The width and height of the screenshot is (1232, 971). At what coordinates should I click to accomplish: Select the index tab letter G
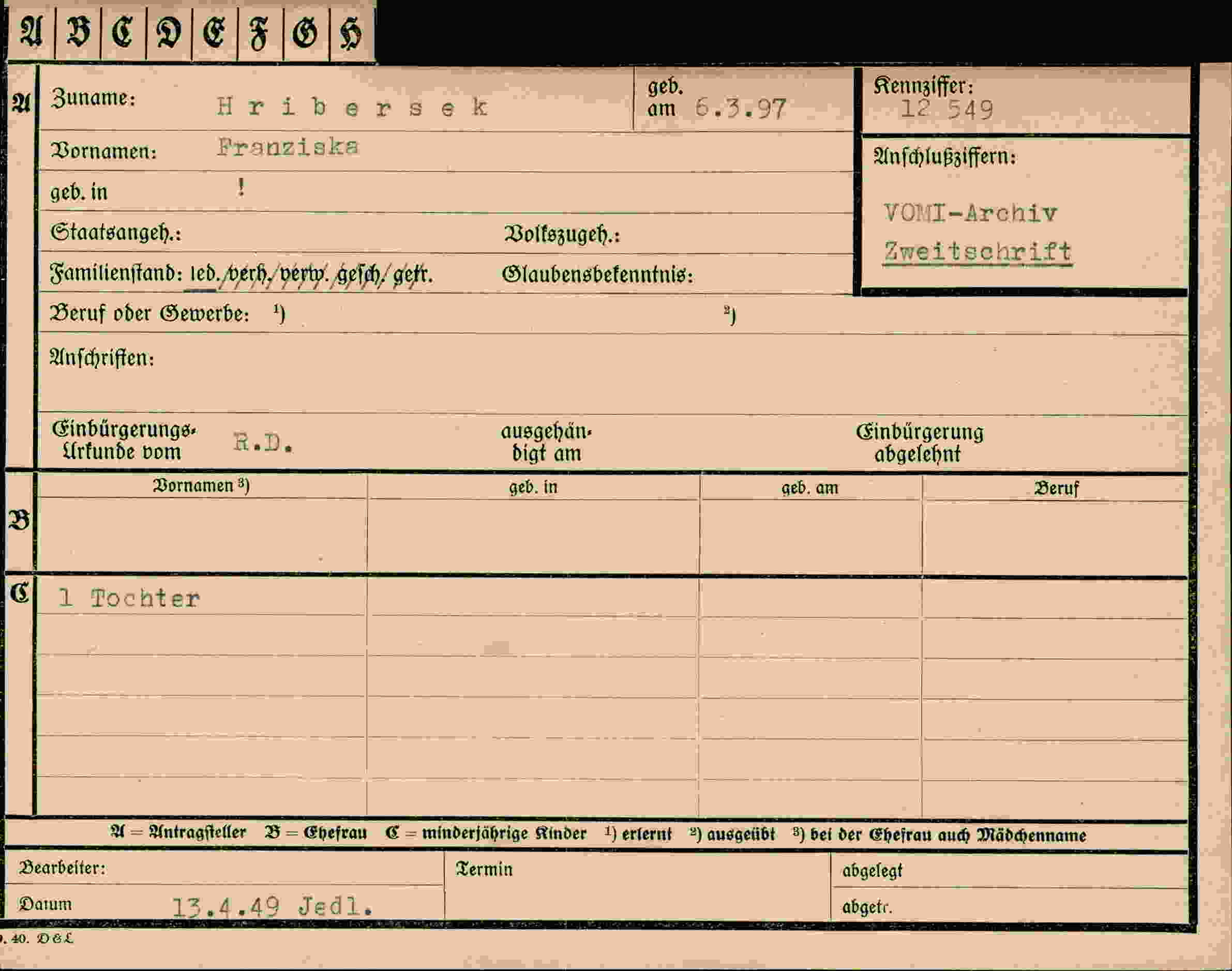306,31
